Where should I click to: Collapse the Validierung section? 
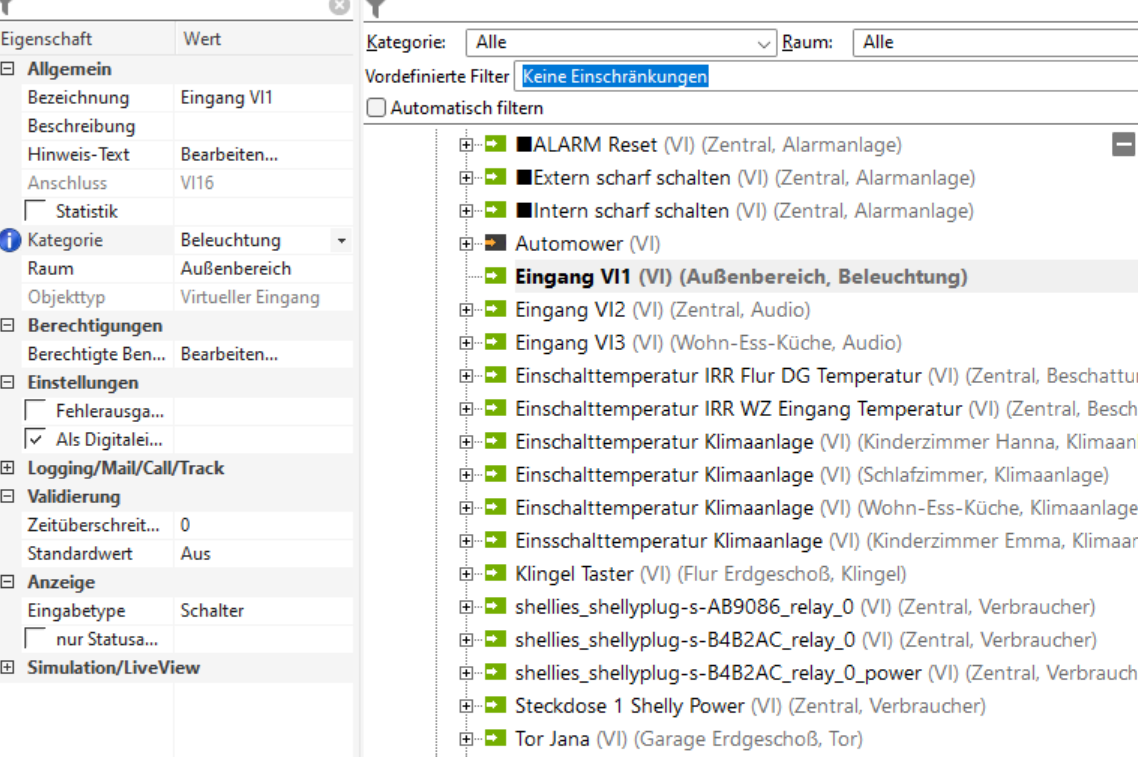click(x=7, y=496)
